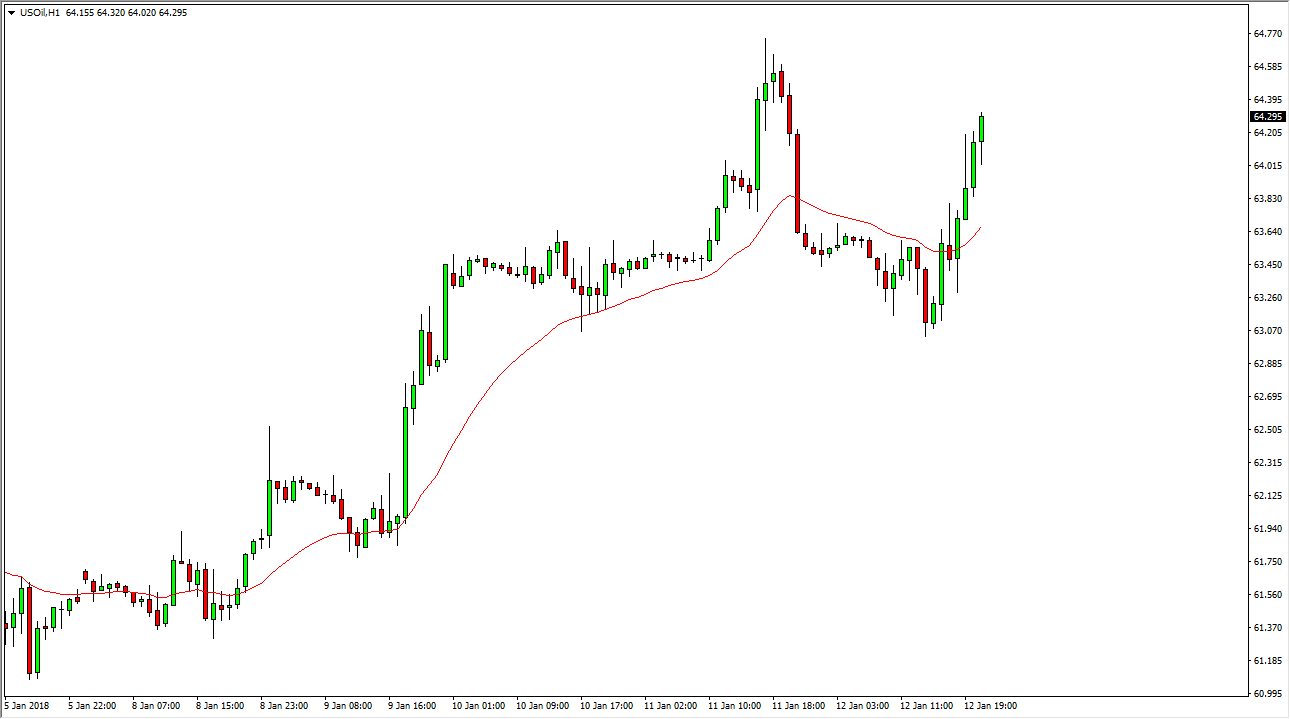
Task: Select the red moving average peak
Action: click(x=791, y=196)
